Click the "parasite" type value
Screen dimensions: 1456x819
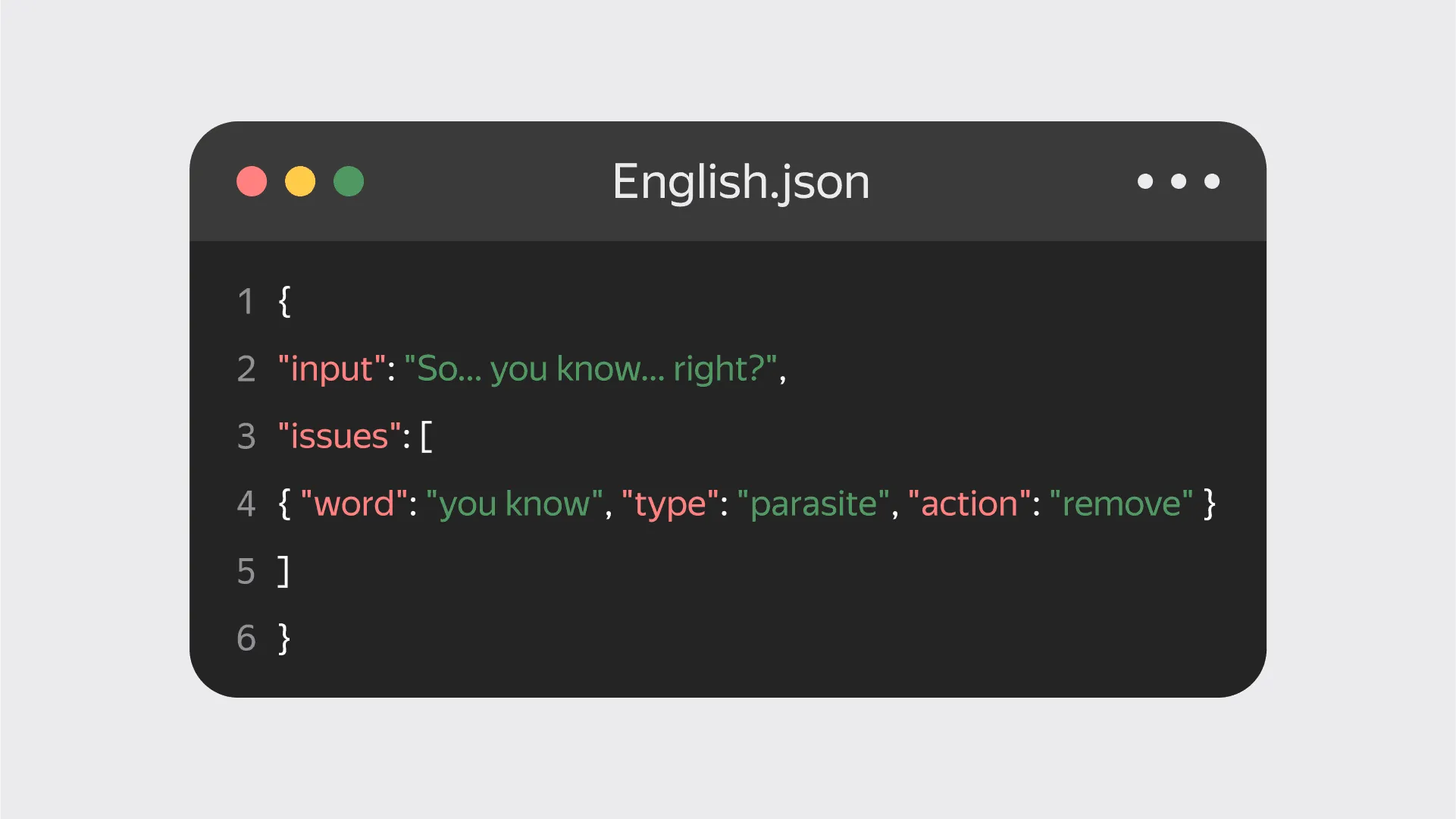pos(813,504)
